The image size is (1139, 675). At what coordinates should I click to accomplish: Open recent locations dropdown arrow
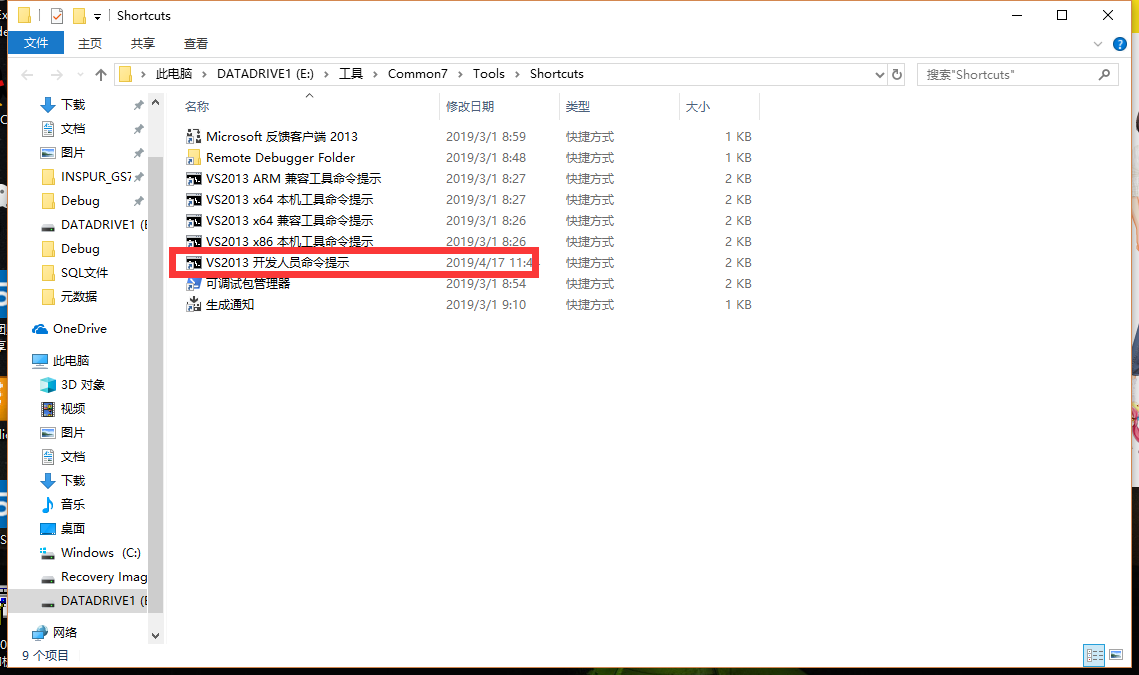[80, 74]
